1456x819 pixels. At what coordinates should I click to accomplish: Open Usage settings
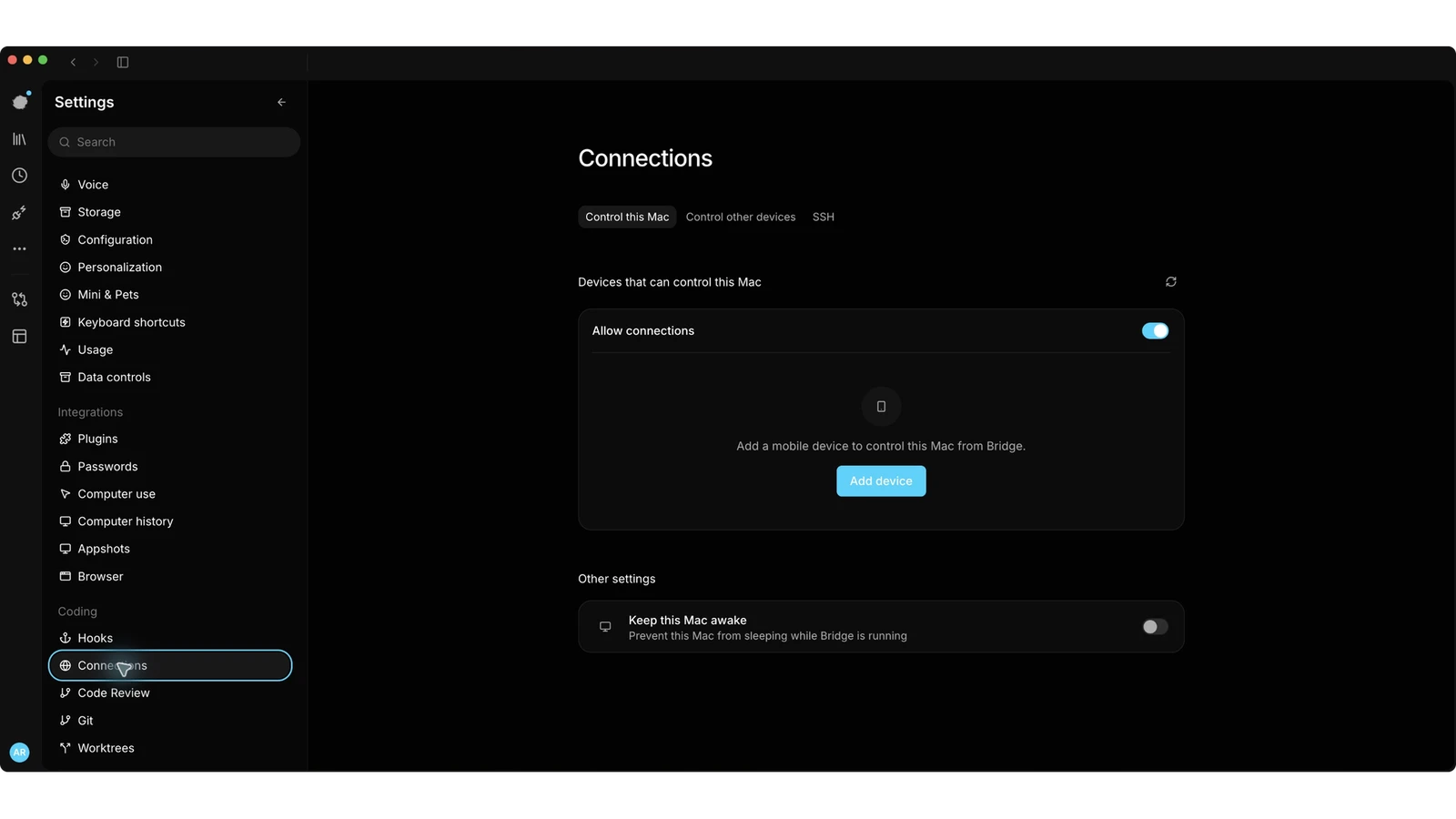tap(170, 350)
